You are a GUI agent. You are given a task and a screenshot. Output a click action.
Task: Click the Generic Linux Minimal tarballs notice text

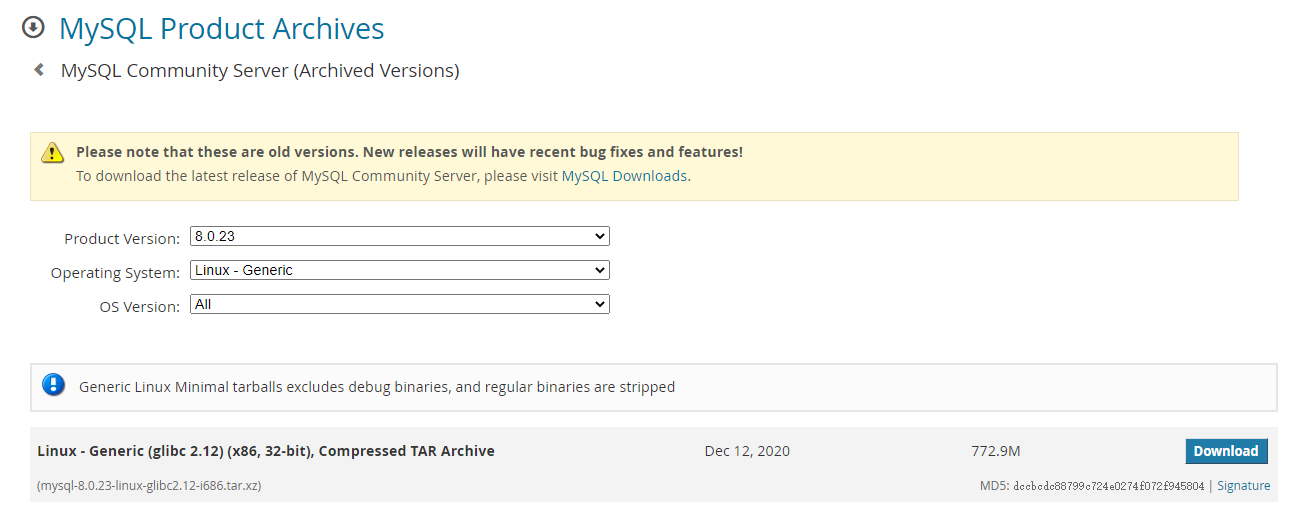pos(377,387)
